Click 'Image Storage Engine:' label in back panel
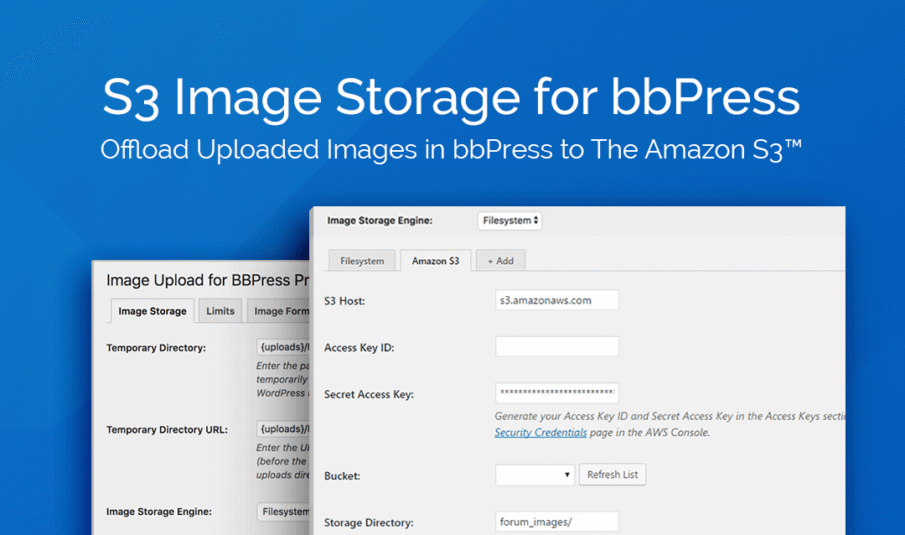Screen dimensions: 905x535 tap(159, 511)
